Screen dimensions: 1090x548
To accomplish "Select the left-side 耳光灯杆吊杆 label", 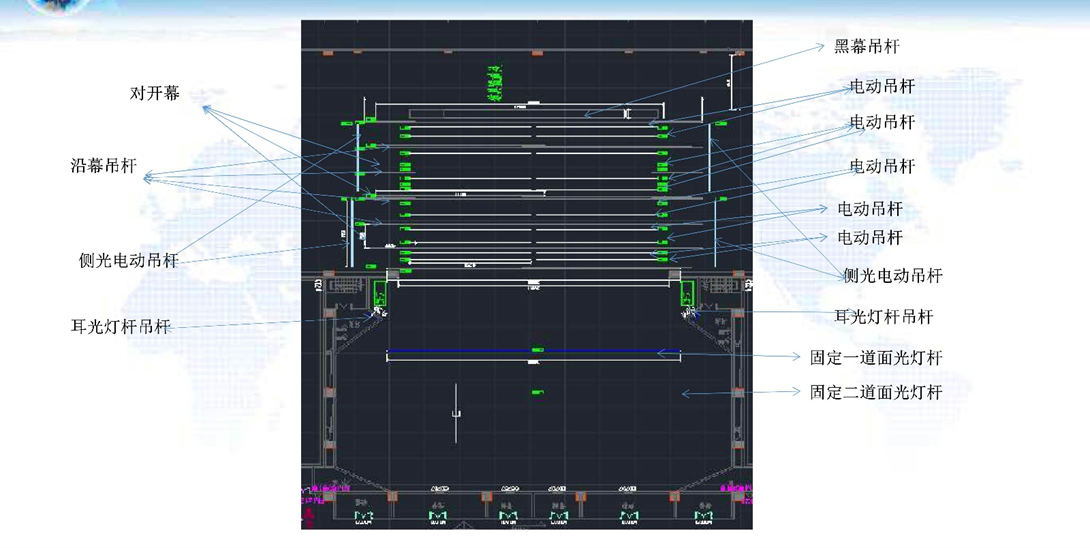I will pos(120,327).
